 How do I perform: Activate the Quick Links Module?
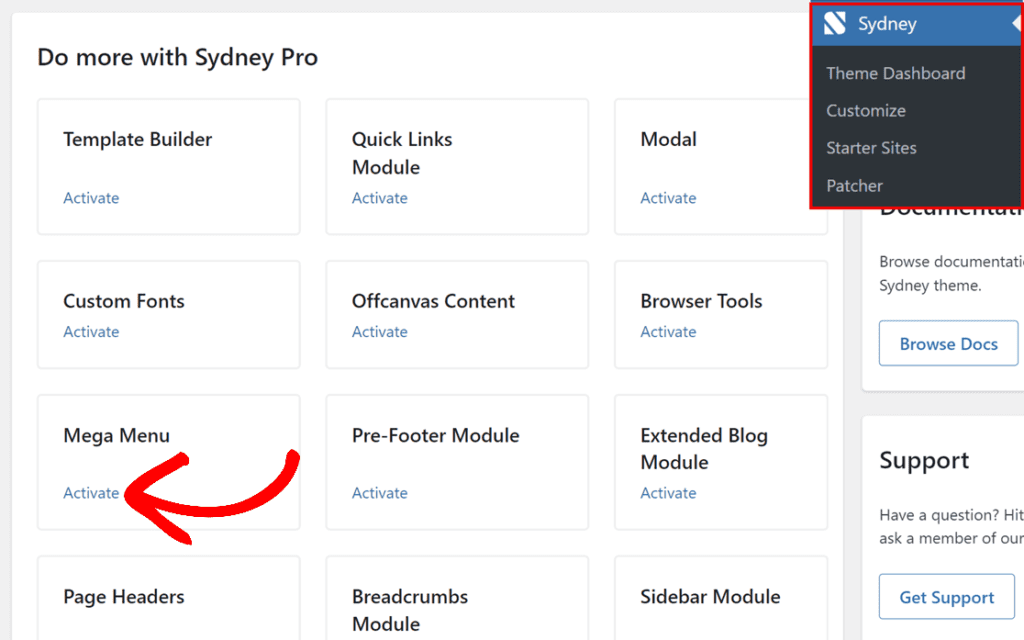point(380,198)
